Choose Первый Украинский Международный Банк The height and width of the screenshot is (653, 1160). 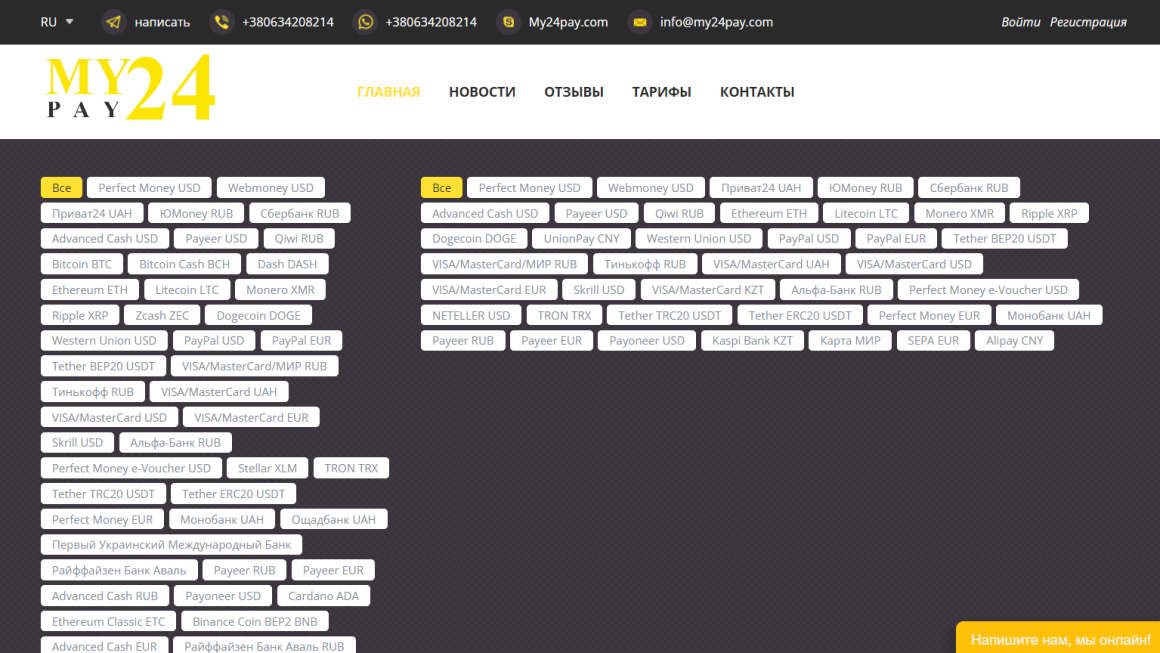click(172, 545)
